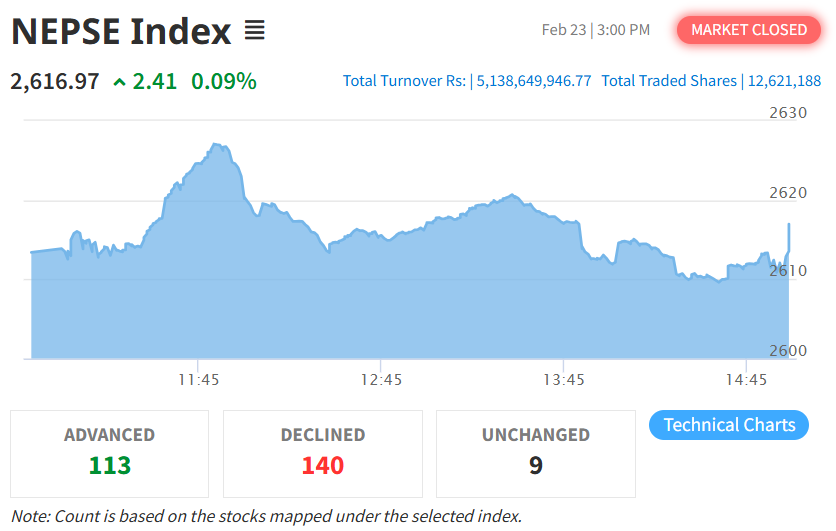
Task: Click the 11:45 time axis label
Action: pyautogui.click(x=199, y=380)
